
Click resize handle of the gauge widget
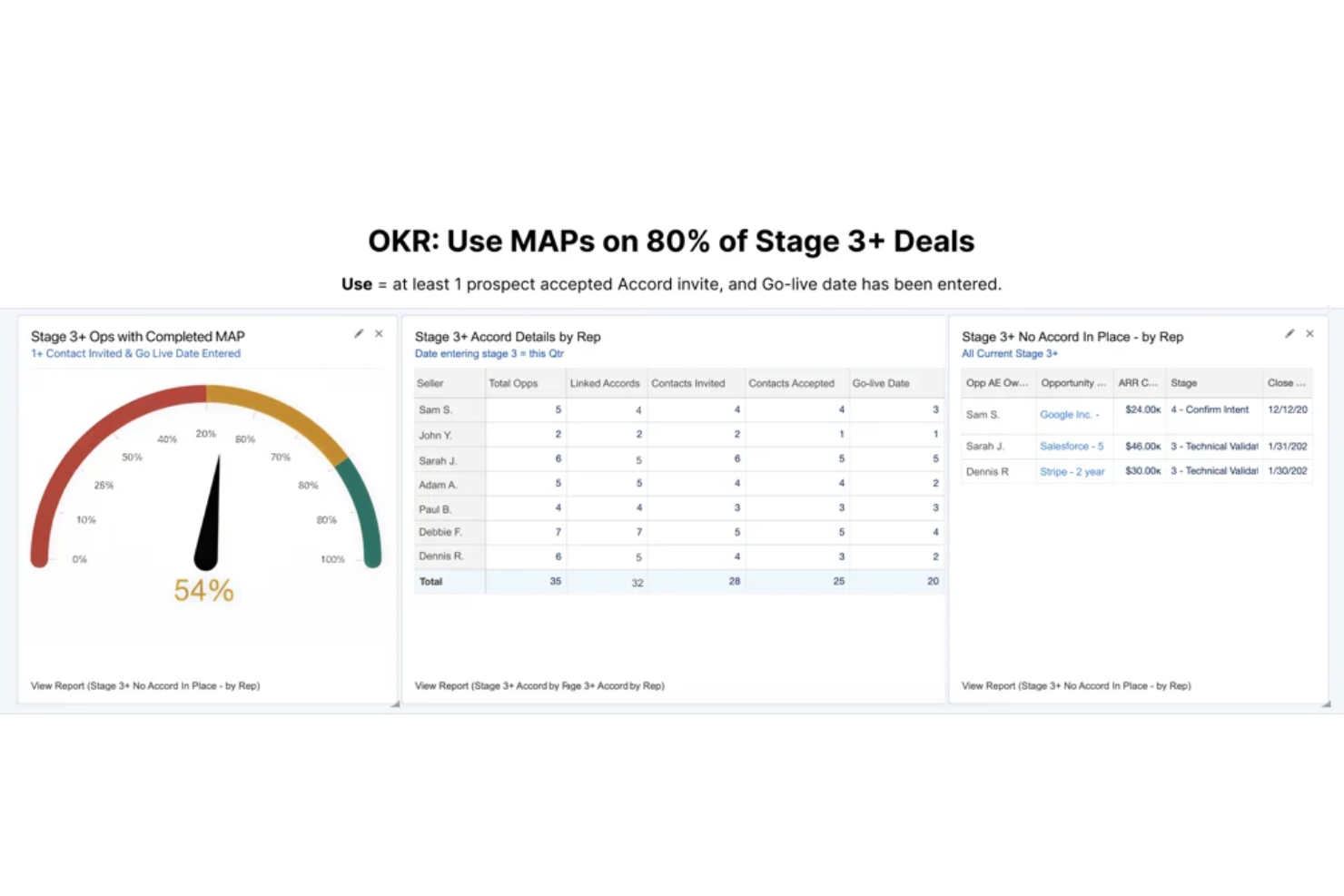pos(394,704)
